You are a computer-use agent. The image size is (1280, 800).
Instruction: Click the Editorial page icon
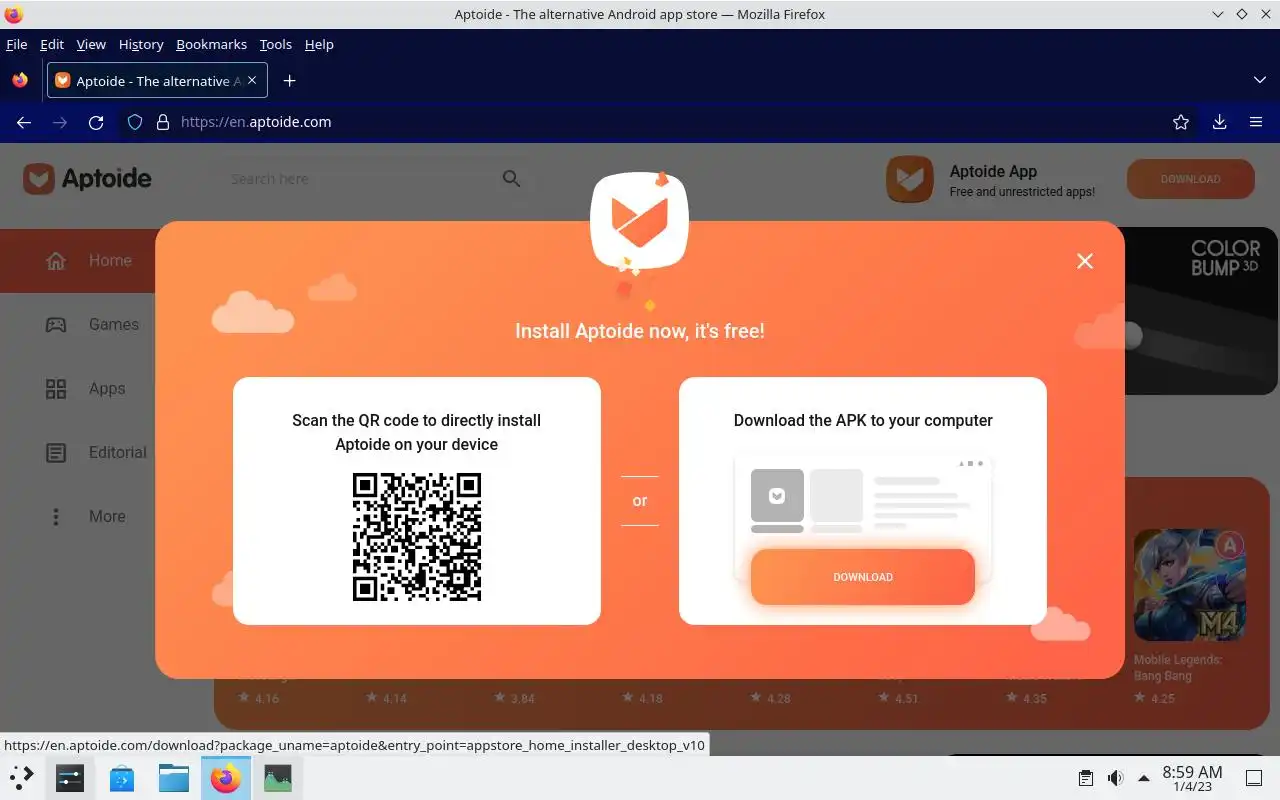pos(56,453)
